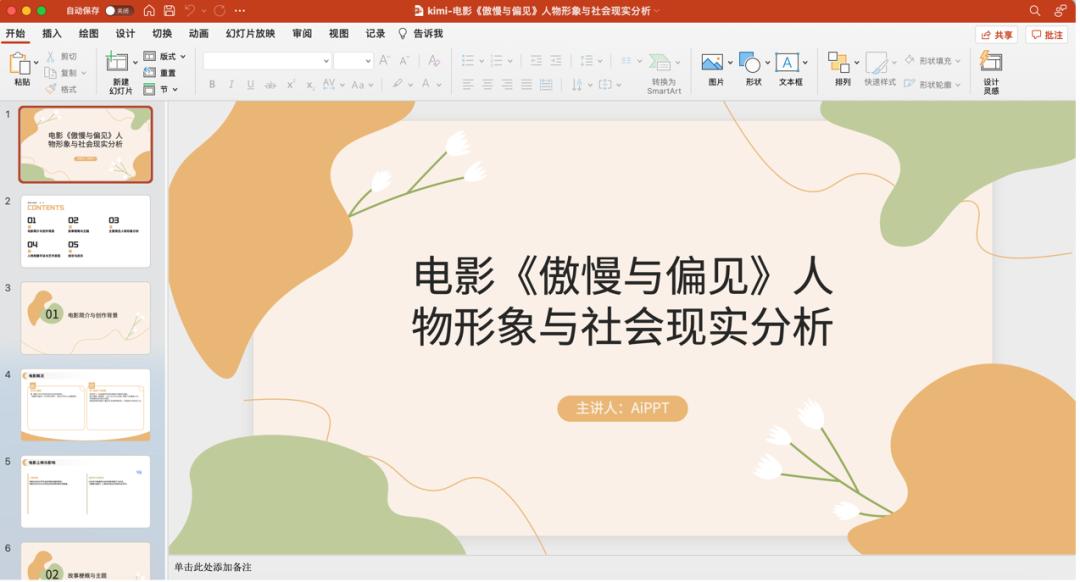The height and width of the screenshot is (582, 1080).
Task: Select slide 3 thumbnail labeled 01
Action: click(x=85, y=318)
